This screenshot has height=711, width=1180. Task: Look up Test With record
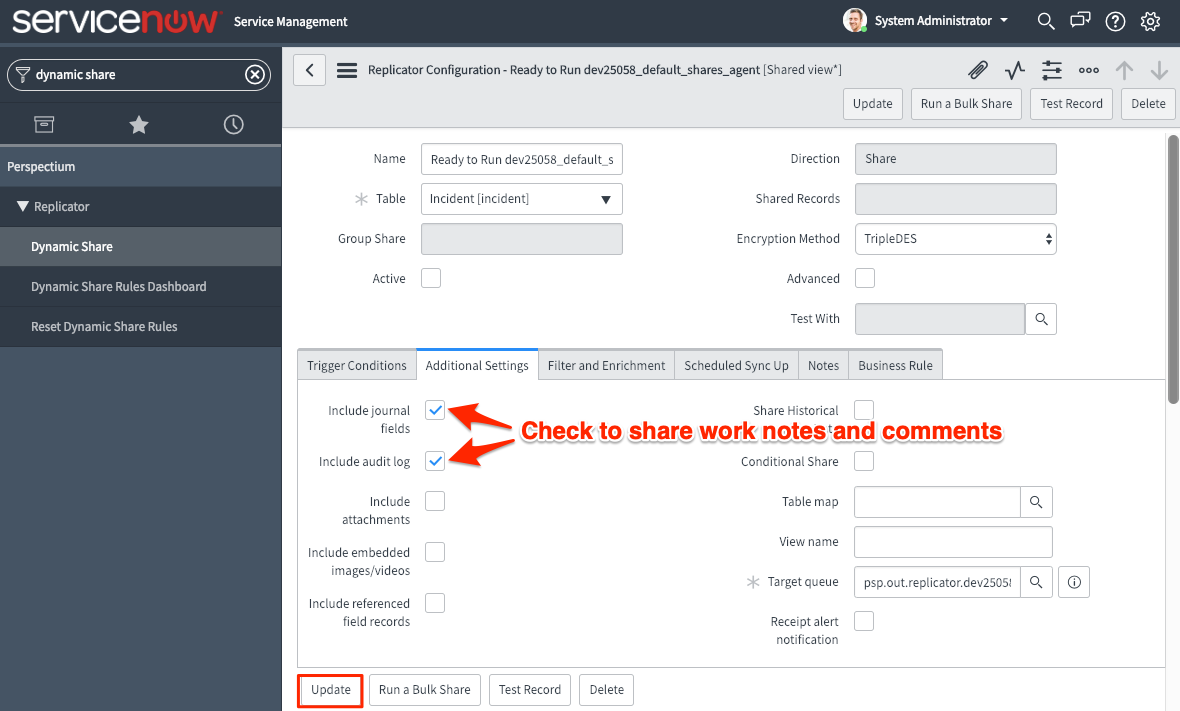[1041, 319]
